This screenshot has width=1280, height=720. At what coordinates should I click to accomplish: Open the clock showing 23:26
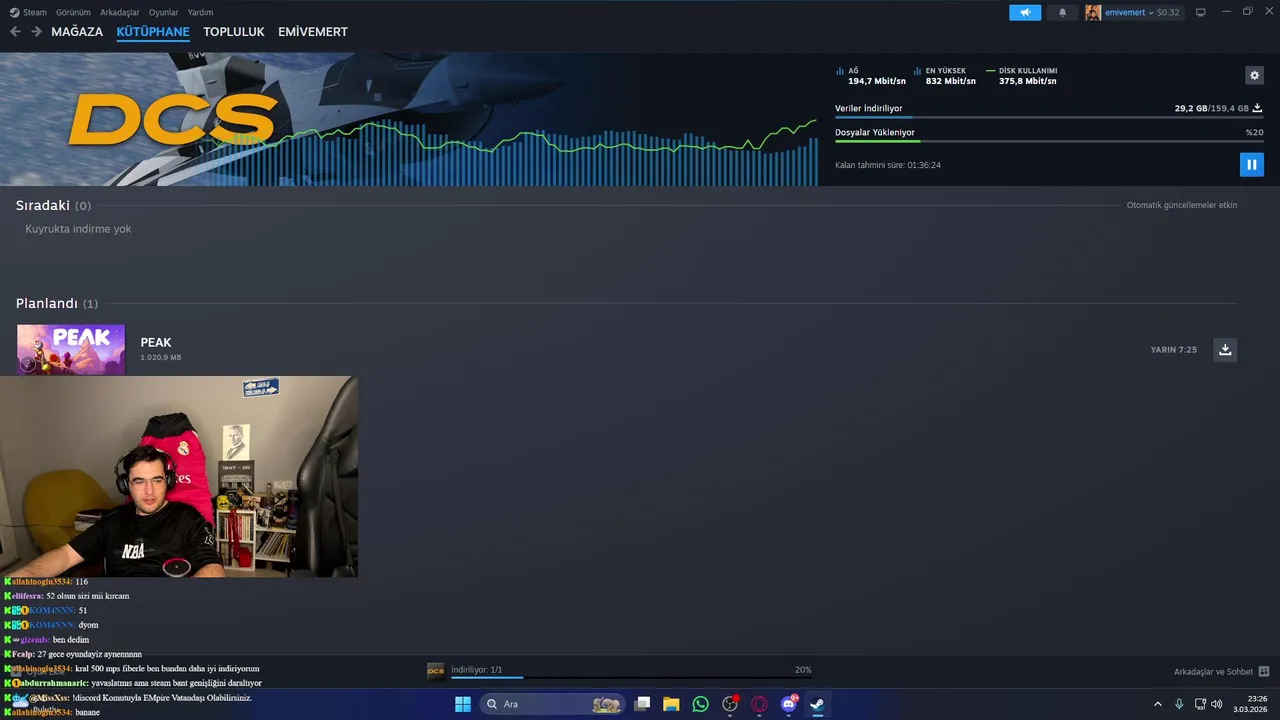click(x=1251, y=704)
